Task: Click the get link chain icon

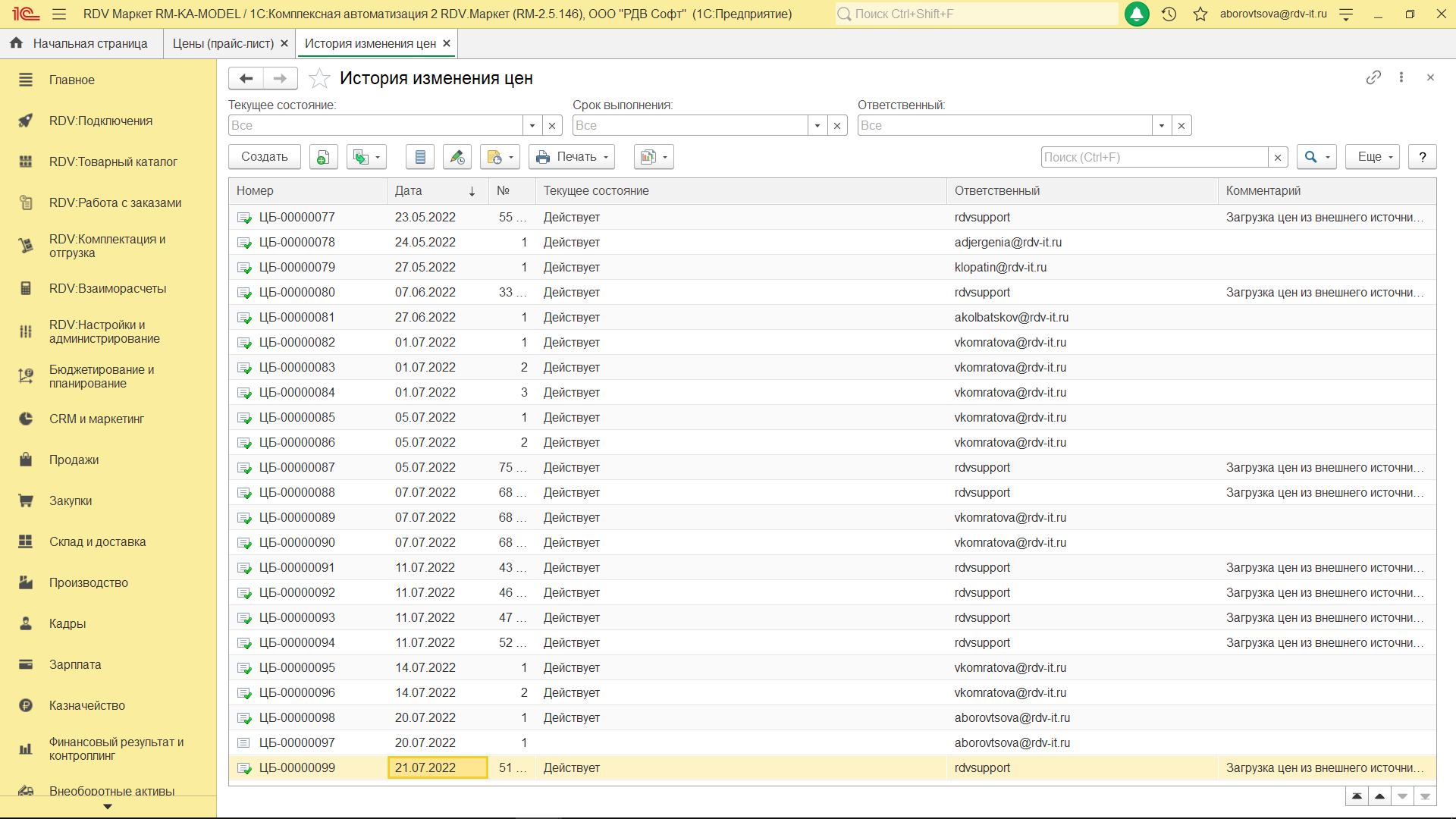Action: (x=1373, y=77)
